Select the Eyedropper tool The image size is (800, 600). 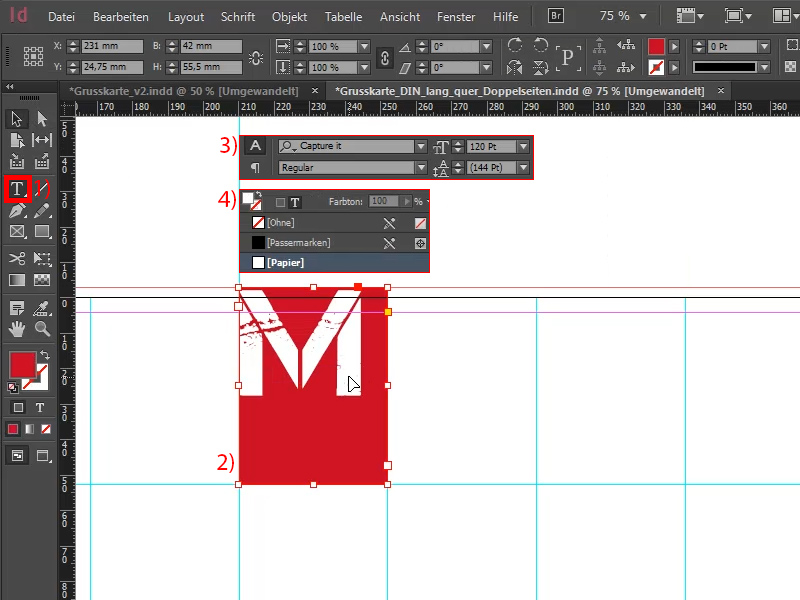pyautogui.click(x=42, y=308)
